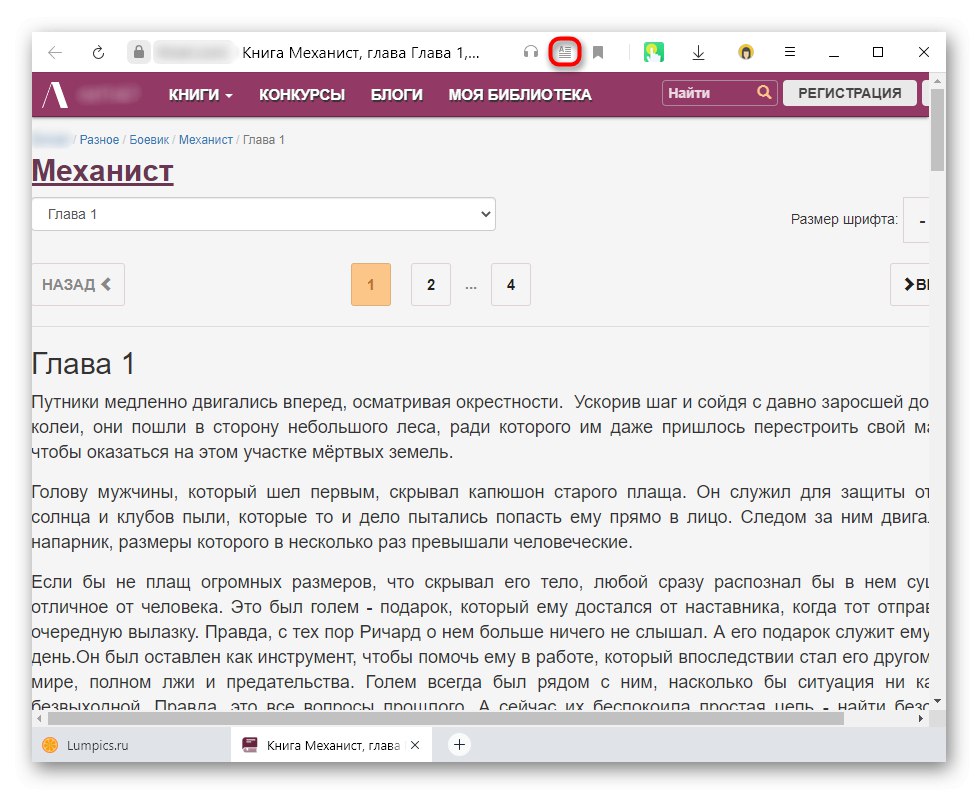Viewport: 978px width, 794px height.
Task: Click the minus to decrease font size
Action: [x=917, y=220]
